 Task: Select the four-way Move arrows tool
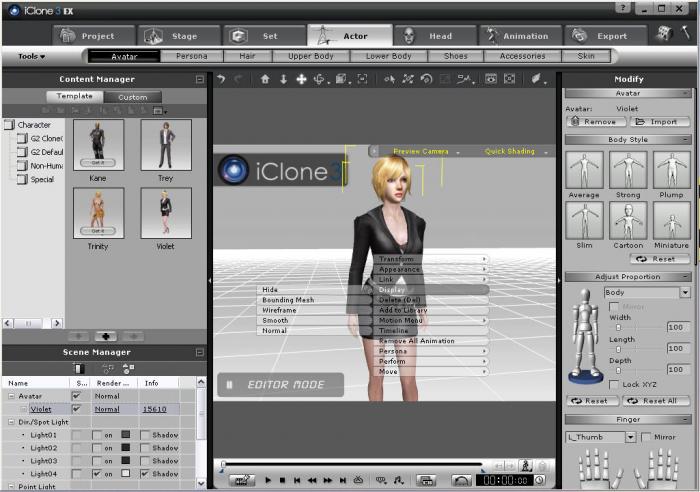301,79
